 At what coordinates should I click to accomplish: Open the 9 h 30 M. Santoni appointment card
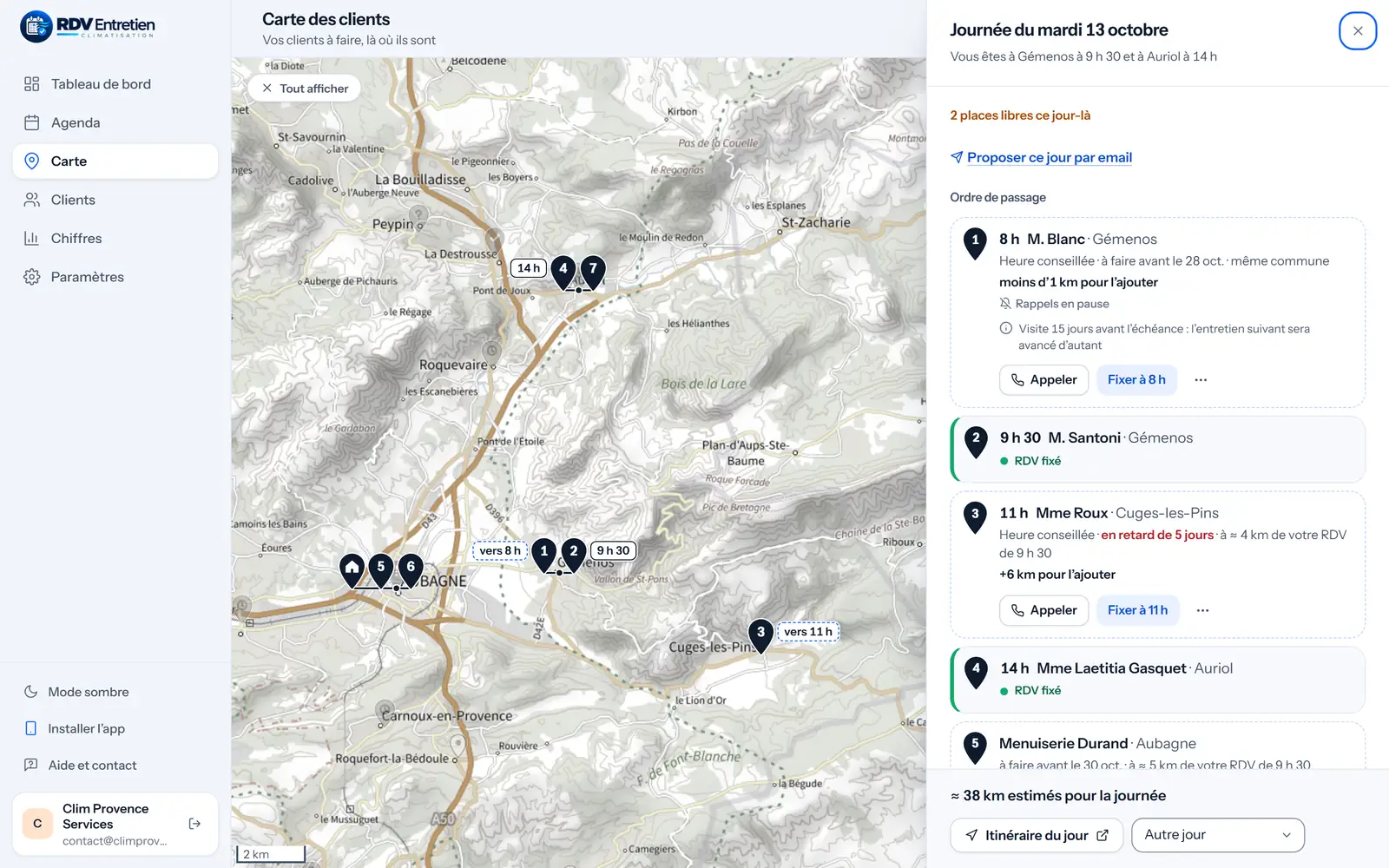[1158, 450]
